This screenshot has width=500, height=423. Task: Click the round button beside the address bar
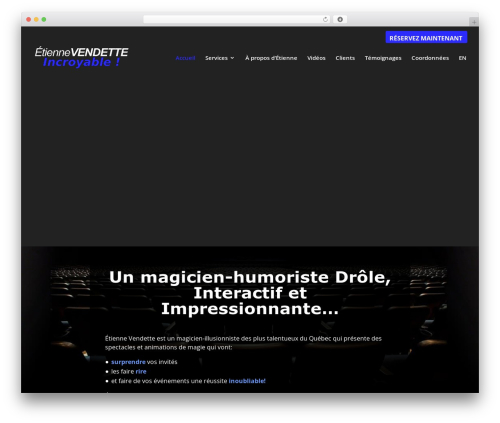coord(340,19)
